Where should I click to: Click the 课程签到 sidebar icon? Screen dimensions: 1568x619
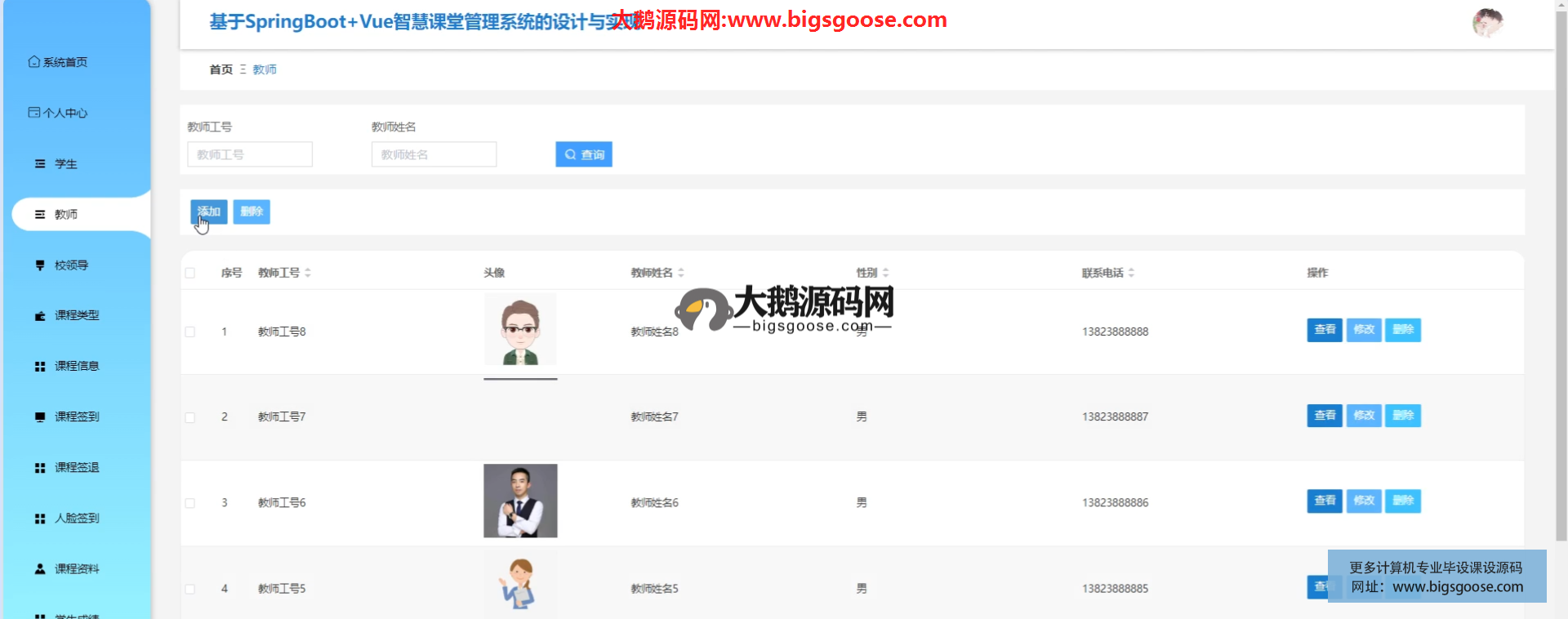click(40, 417)
